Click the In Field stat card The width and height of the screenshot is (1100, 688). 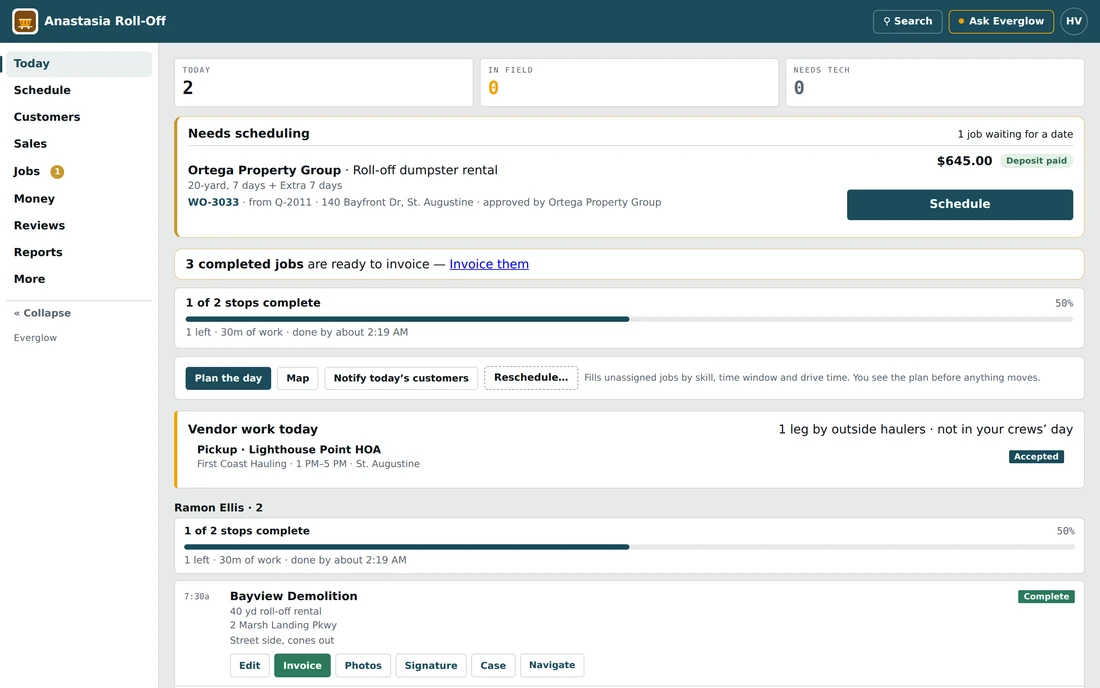[x=629, y=82]
